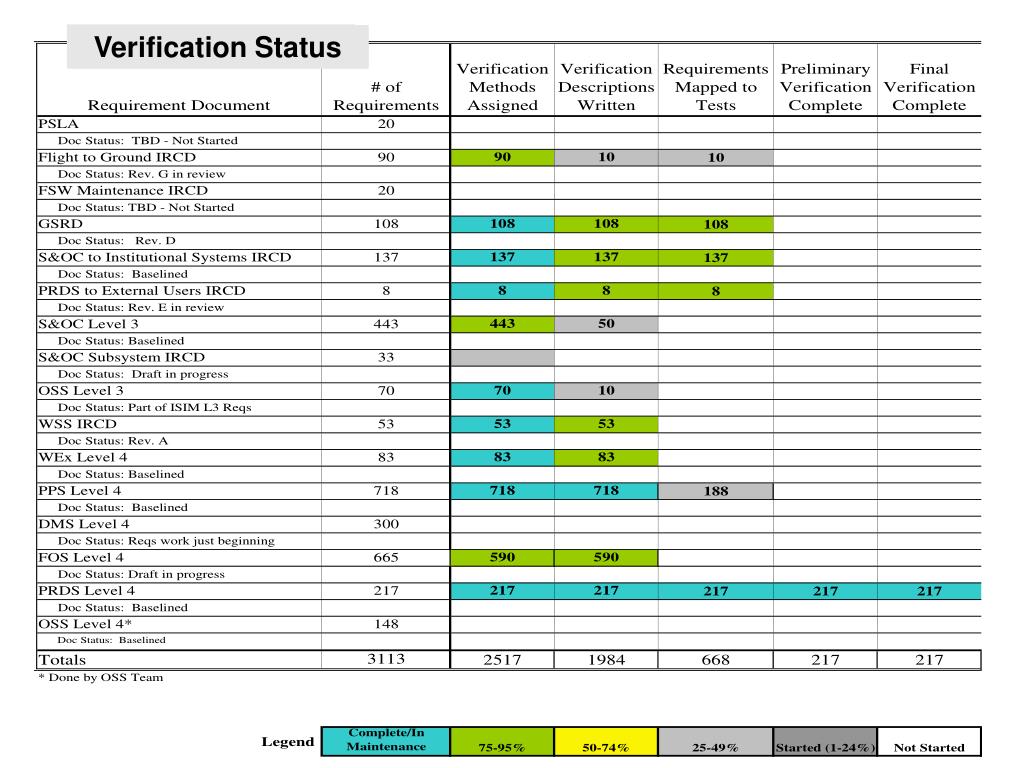This screenshot has height=768, width=1024.
Task: Click 'Doc Status: Draft in progress' under S&OC Subsystem
Action: [x=143, y=374]
